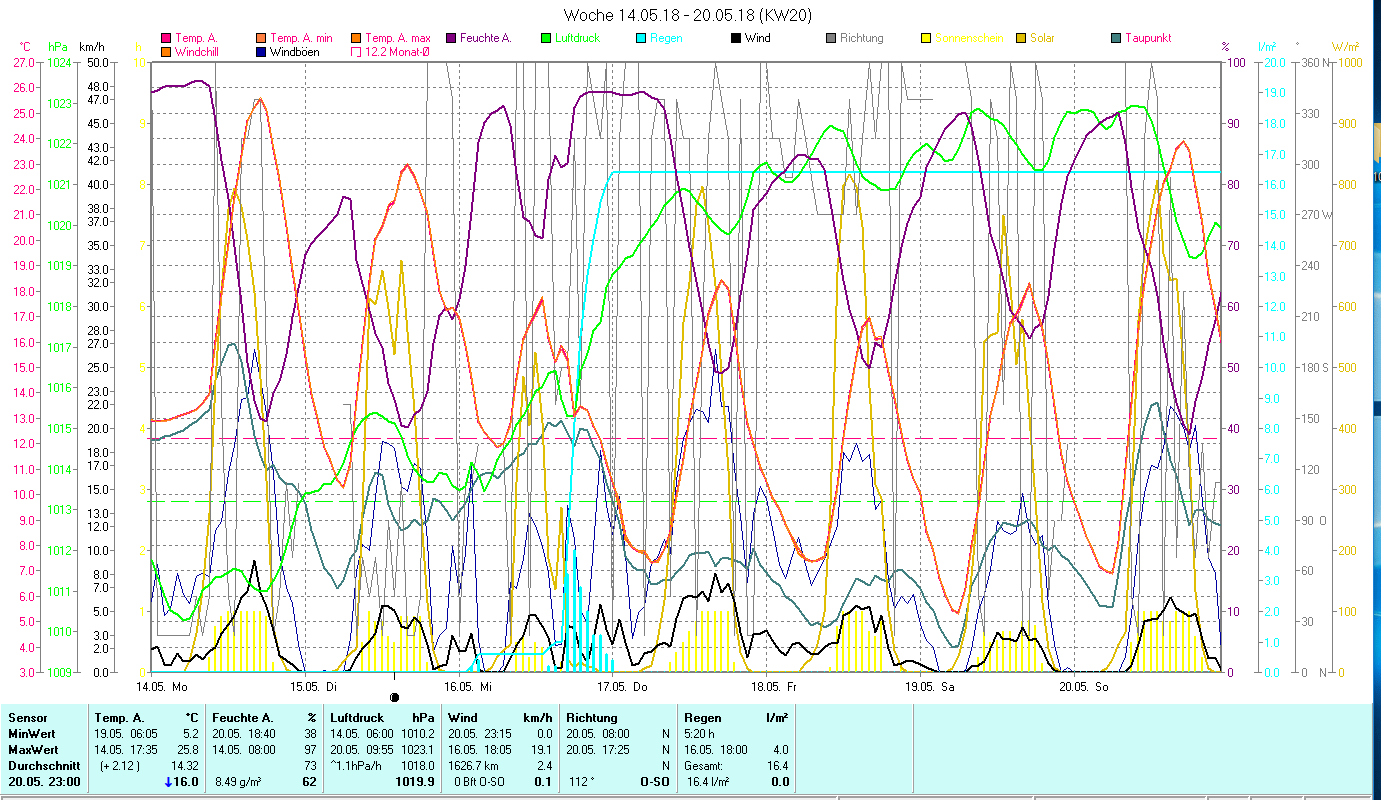Click the '18.05. Fr' date label

[775, 687]
